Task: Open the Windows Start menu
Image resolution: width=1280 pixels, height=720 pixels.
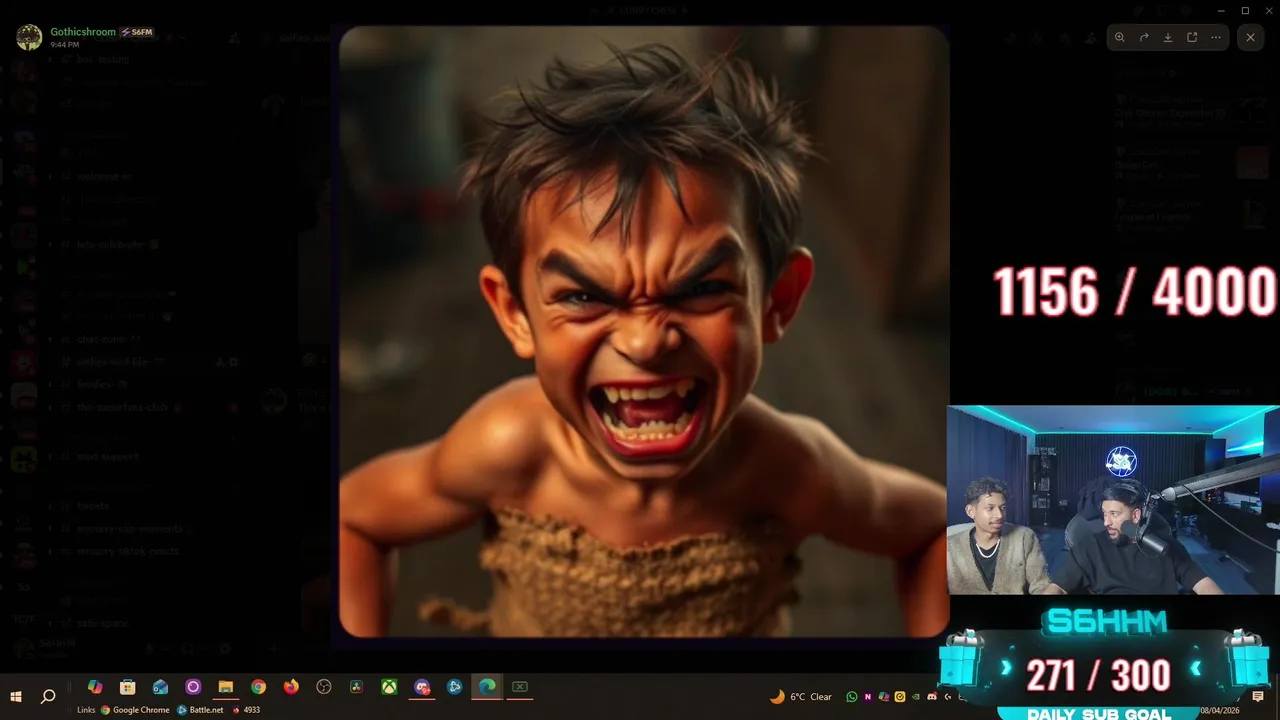Action: tap(16, 696)
